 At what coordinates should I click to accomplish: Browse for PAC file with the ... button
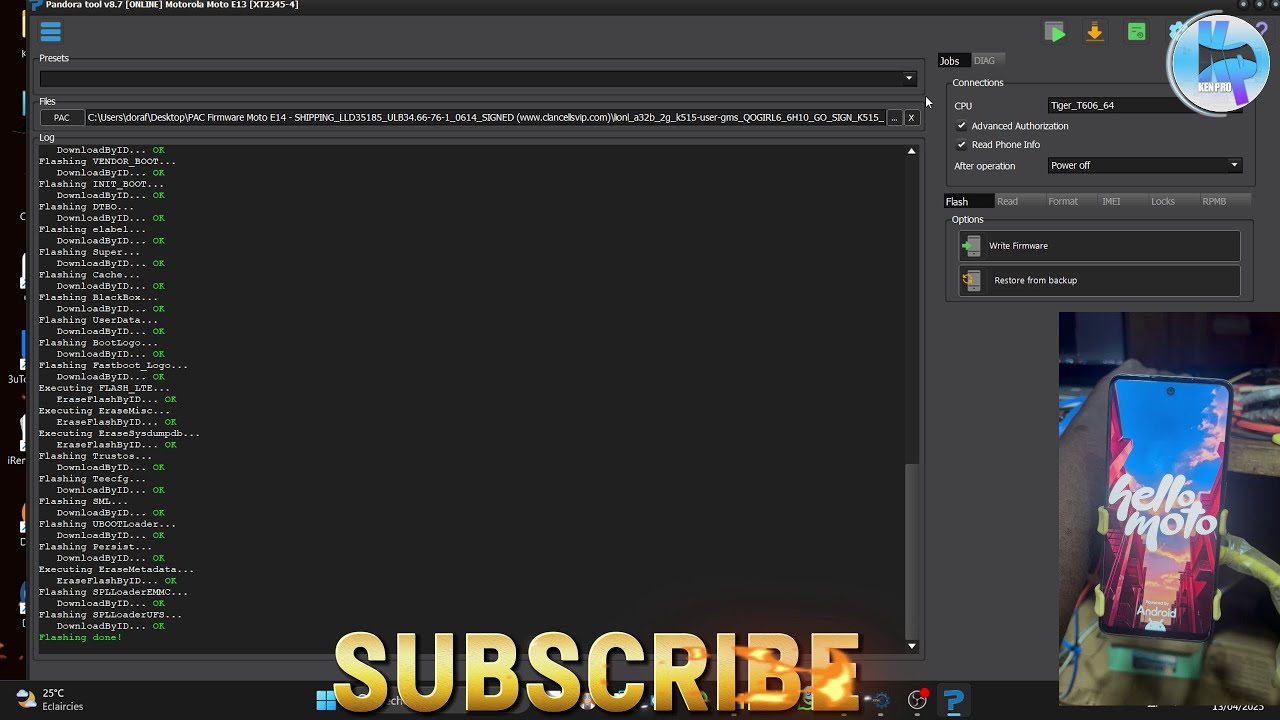pyautogui.click(x=893, y=118)
